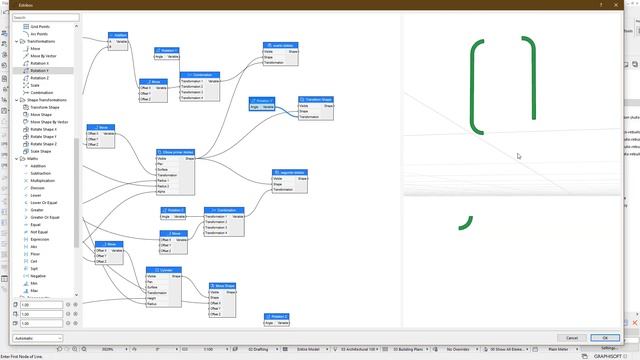This screenshot has width=640, height=360.
Task: Click the help question mark button
Action: [601, 5]
